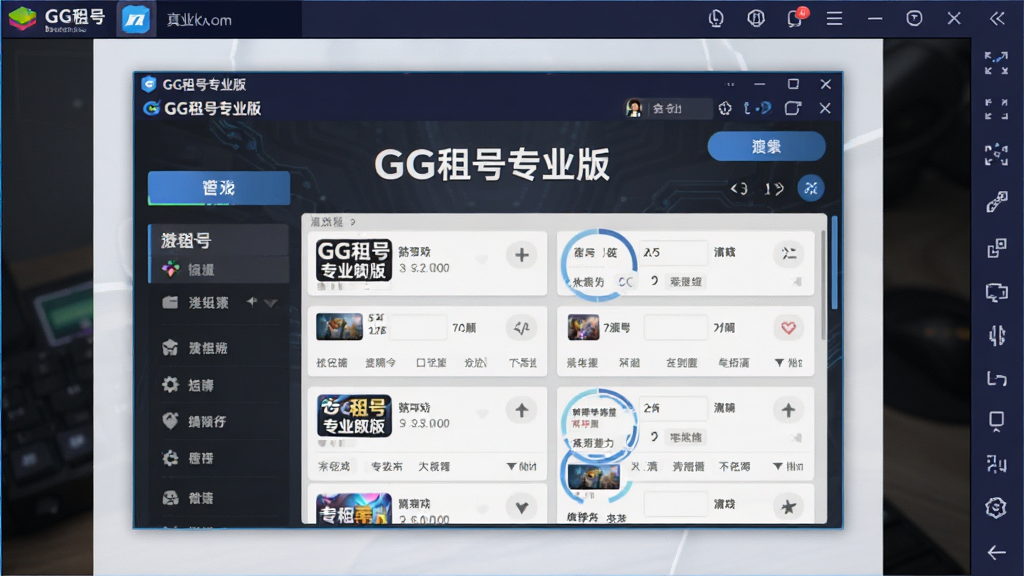
Task: Click icon between gear and square window icons
Action: (758, 108)
